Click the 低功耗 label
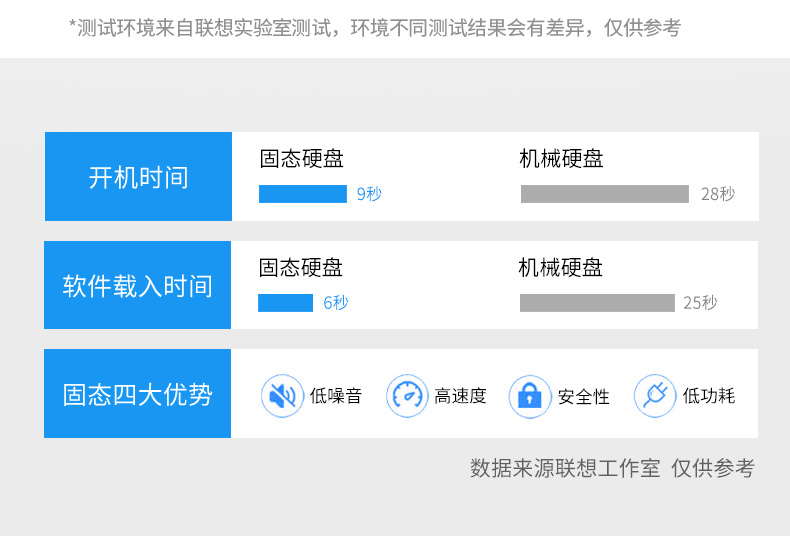The height and width of the screenshot is (536, 790). 708,395
